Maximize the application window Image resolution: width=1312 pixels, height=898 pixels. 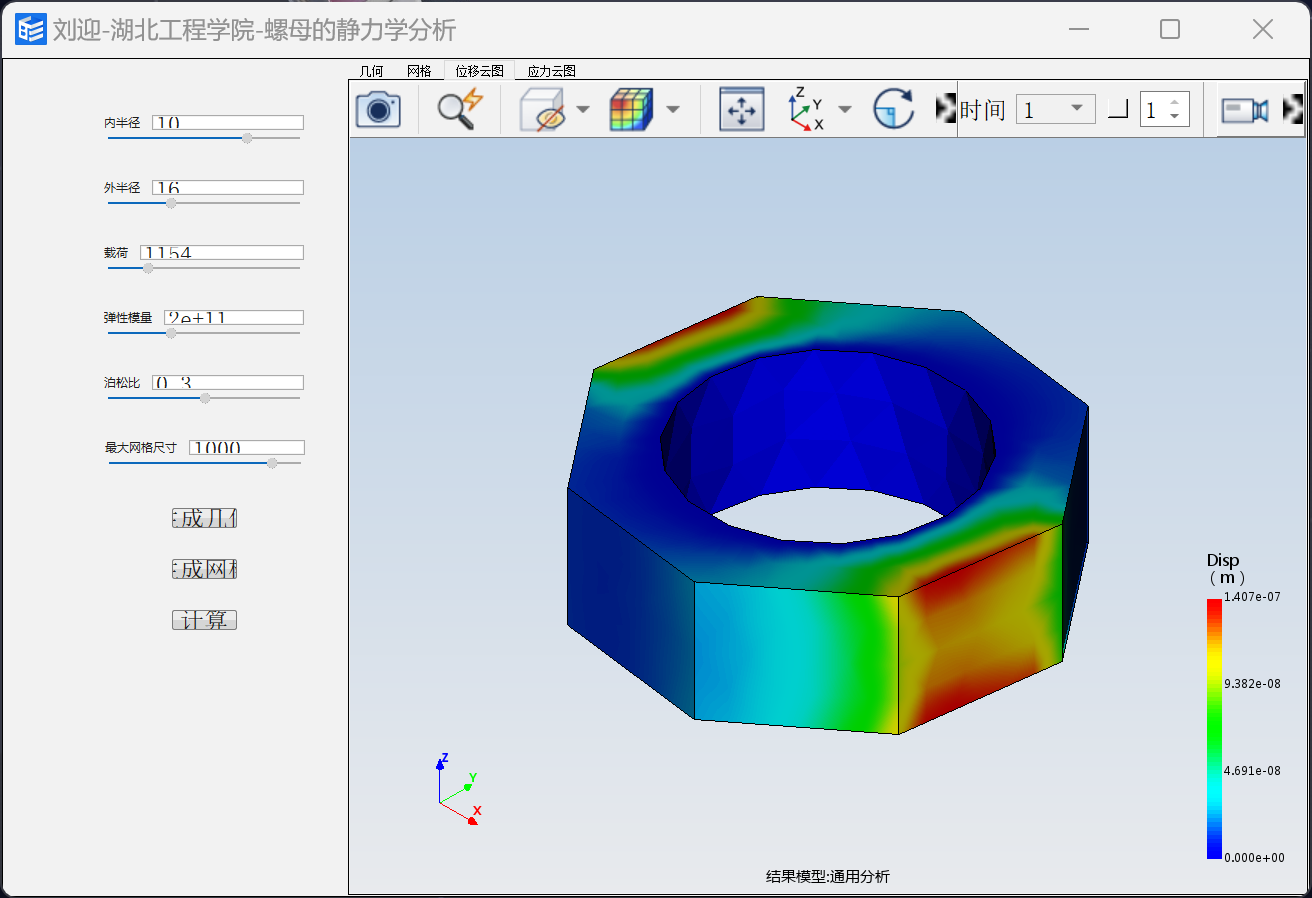click(x=1170, y=29)
